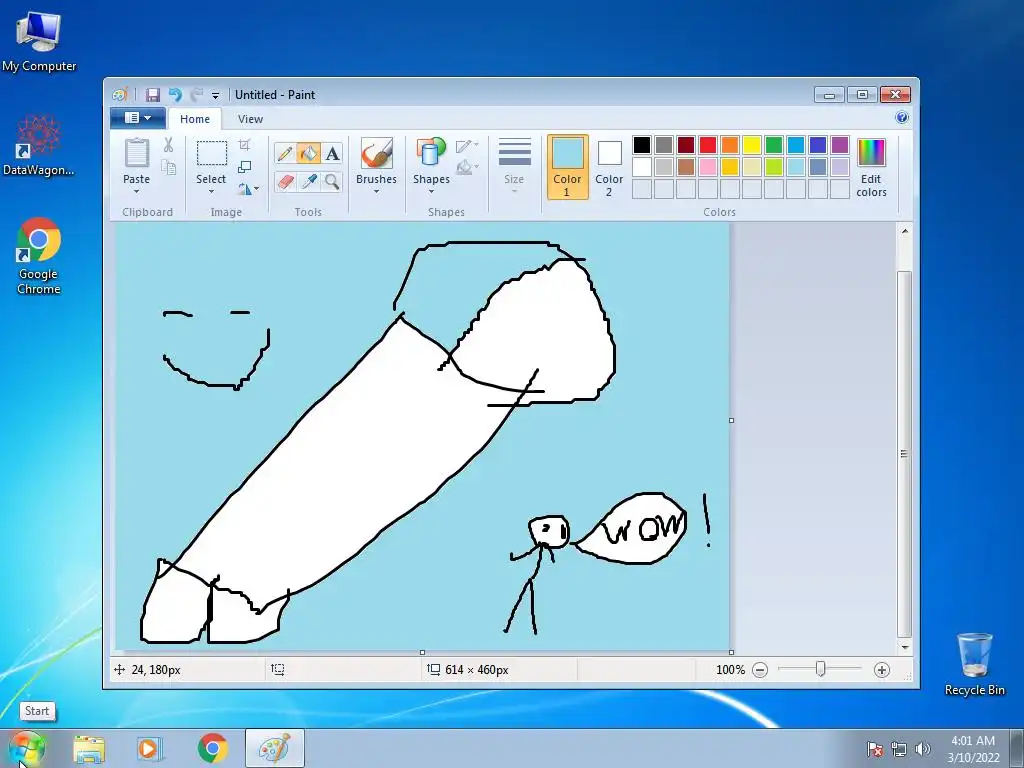Viewport: 1024px width, 768px height.
Task: Select the Text tool
Action: click(x=332, y=153)
